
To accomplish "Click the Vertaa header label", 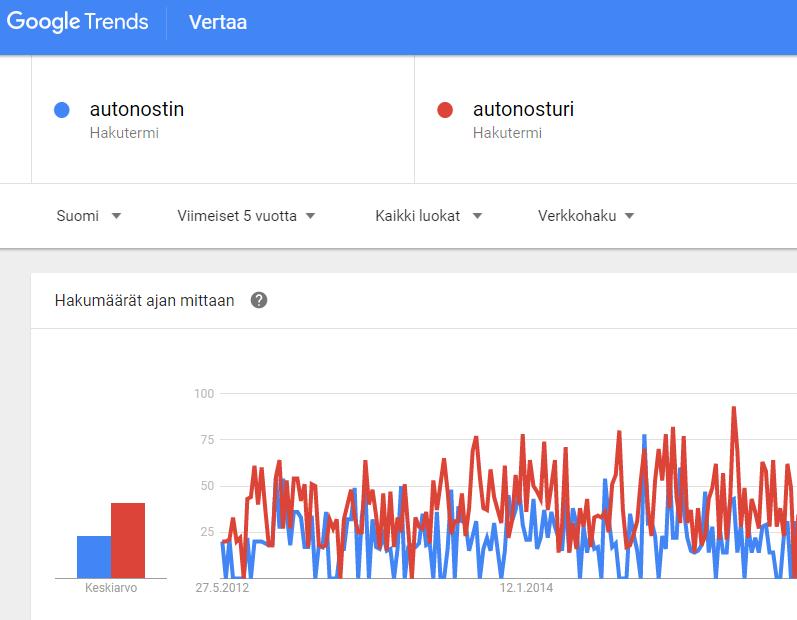I will 218,22.
